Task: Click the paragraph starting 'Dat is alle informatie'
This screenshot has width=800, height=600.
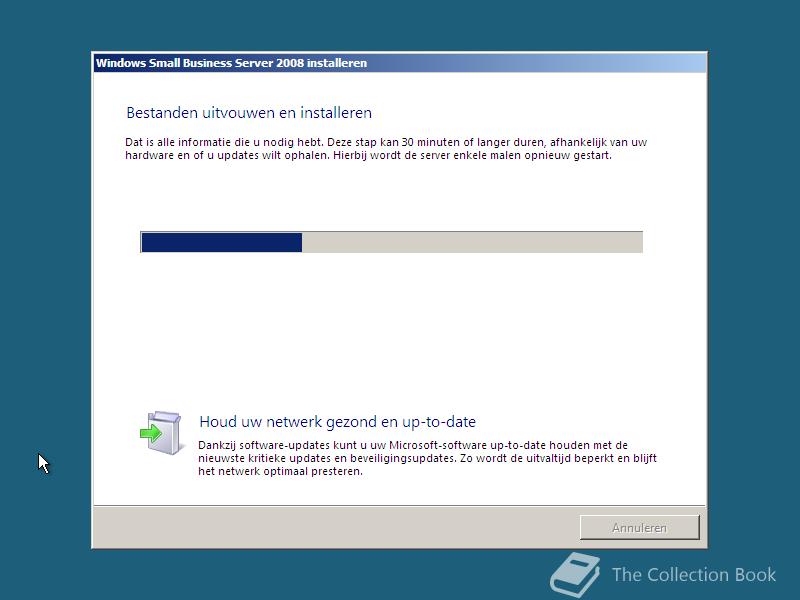Action: [386, 148]
